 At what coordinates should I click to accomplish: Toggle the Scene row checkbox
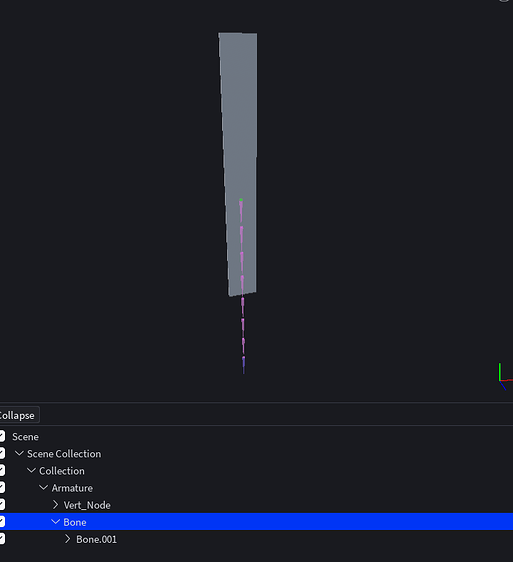(x=2, y=436)
